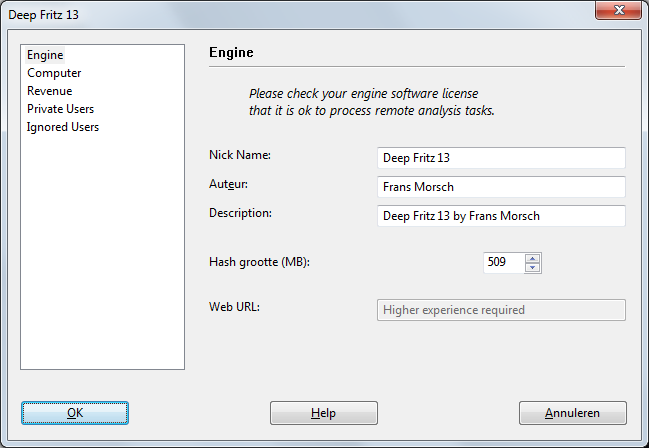
Task: Decrease hash size with the down arrow
Action: [x=533, y=268]
